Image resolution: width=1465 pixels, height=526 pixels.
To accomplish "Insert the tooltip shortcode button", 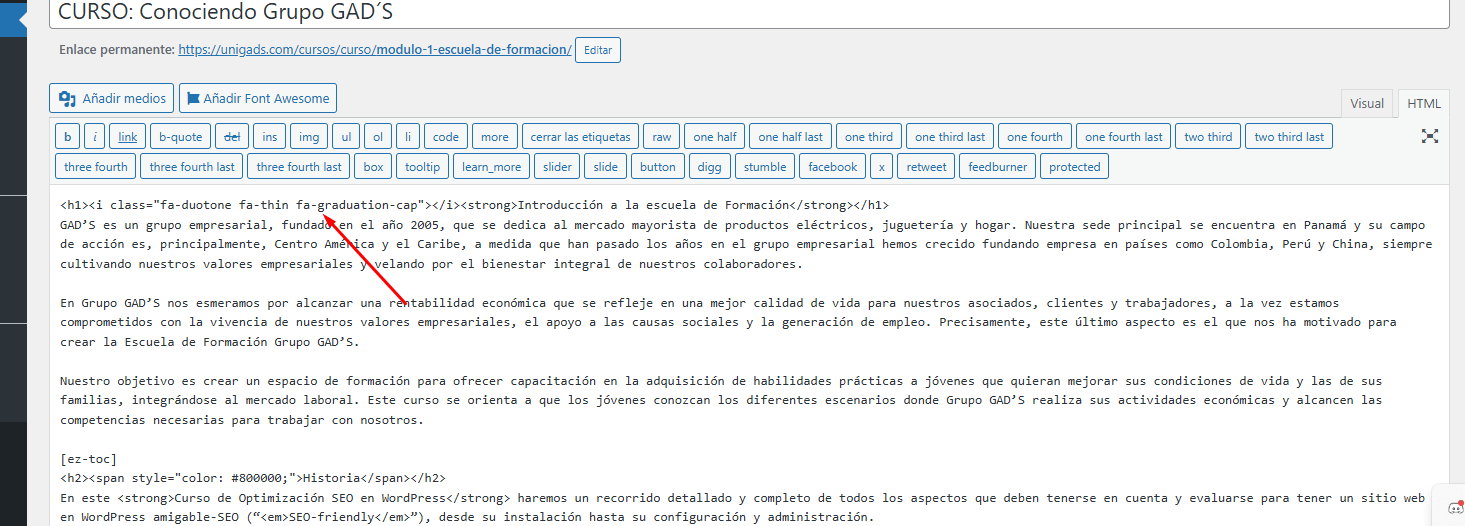I will [x=423, y=166].
